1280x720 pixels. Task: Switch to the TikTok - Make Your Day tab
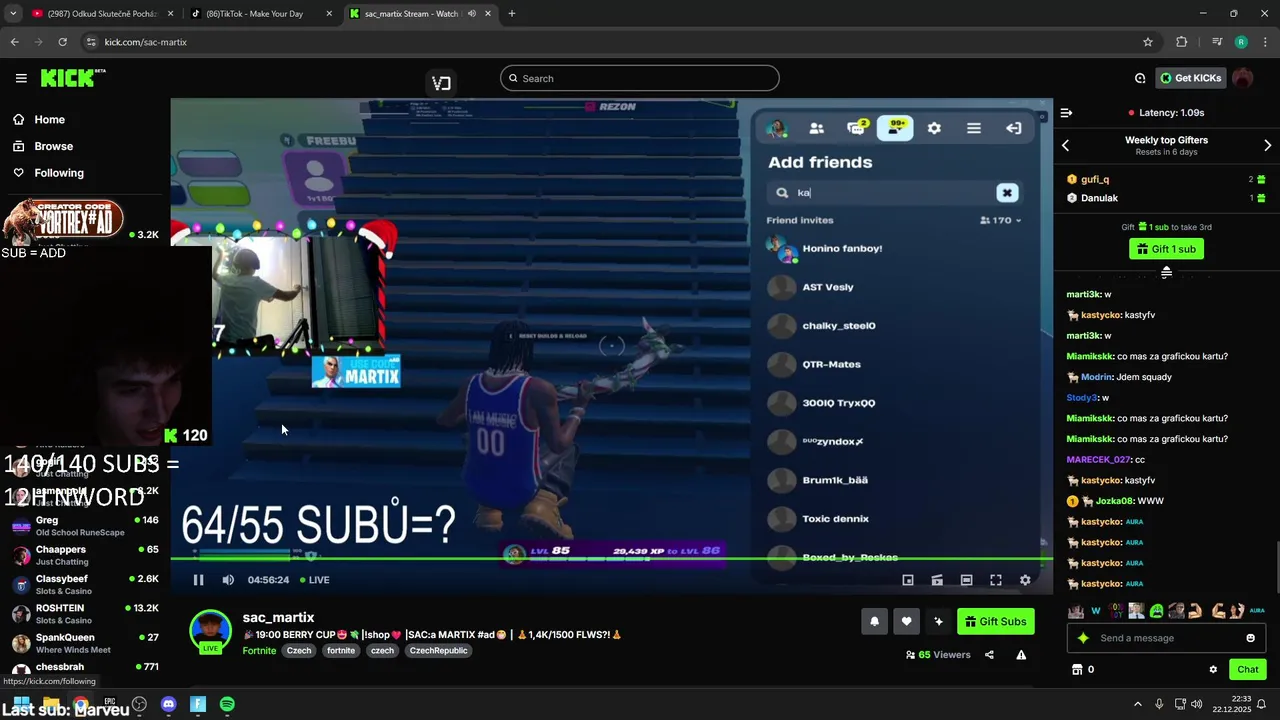(x=262, y=14)
